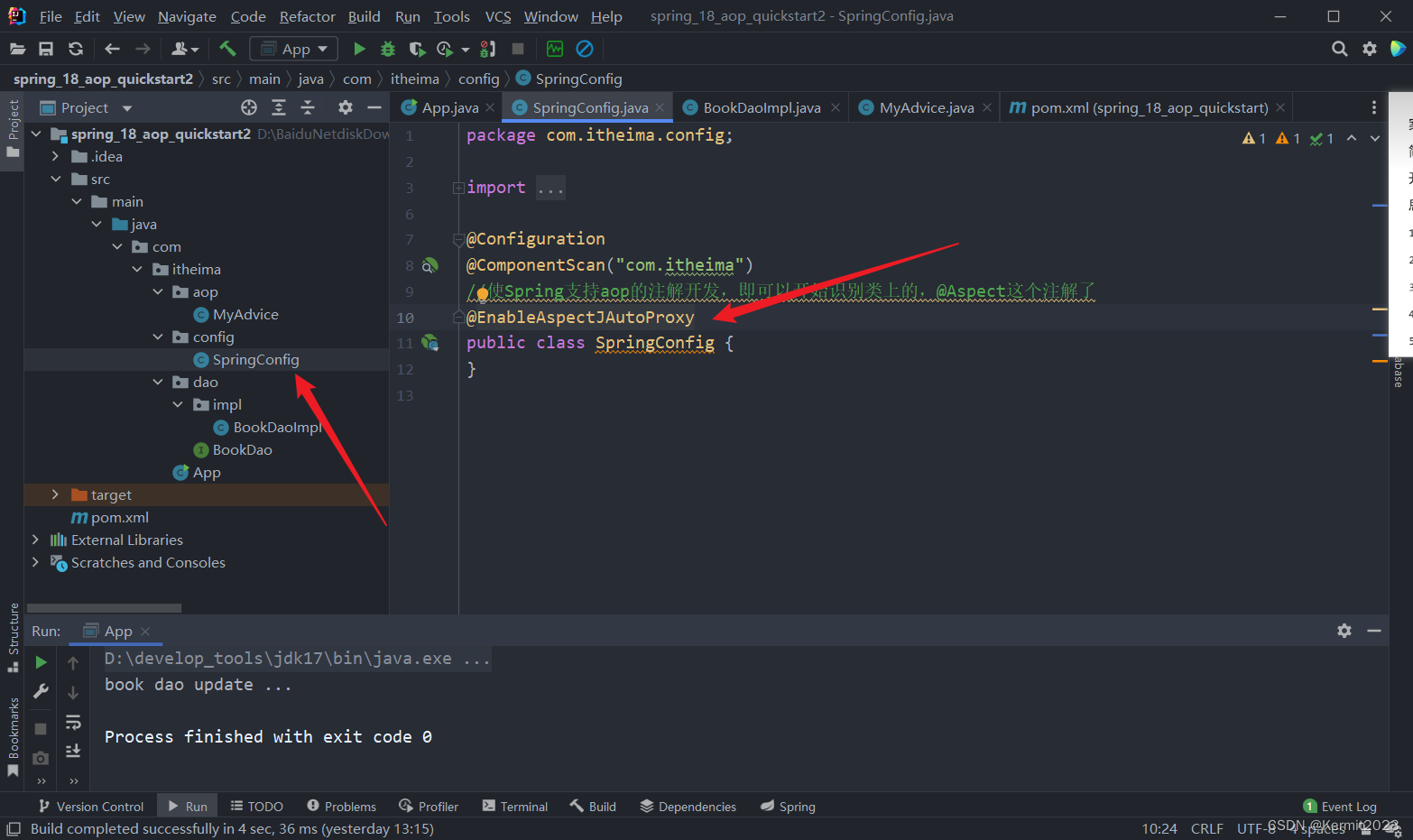This screenshot has width=1413, height=840.
Task: Open the Dependencies tool window
Action: [x=688, y=807]
